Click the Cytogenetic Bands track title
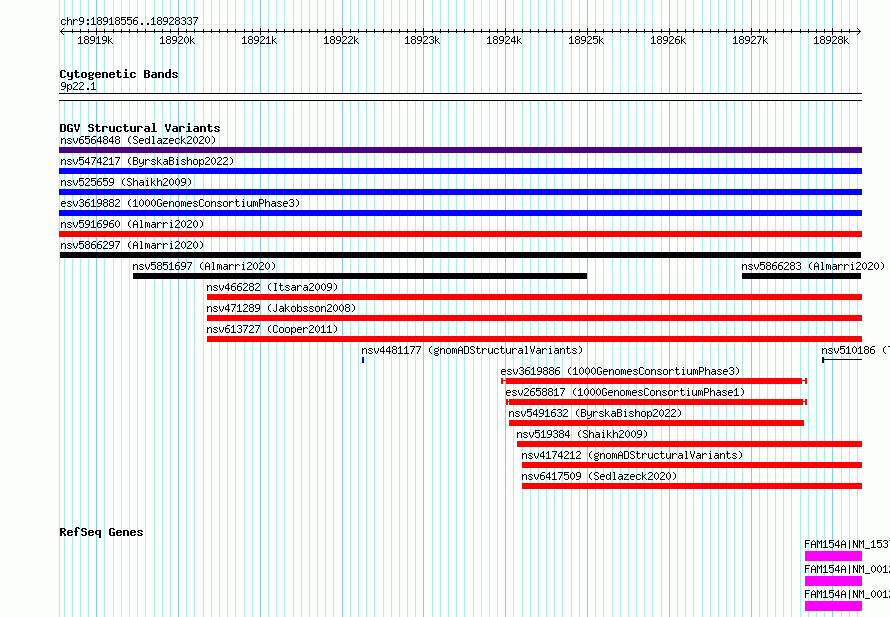This screenshot has width=890, height=617. [x=119, y=74]
